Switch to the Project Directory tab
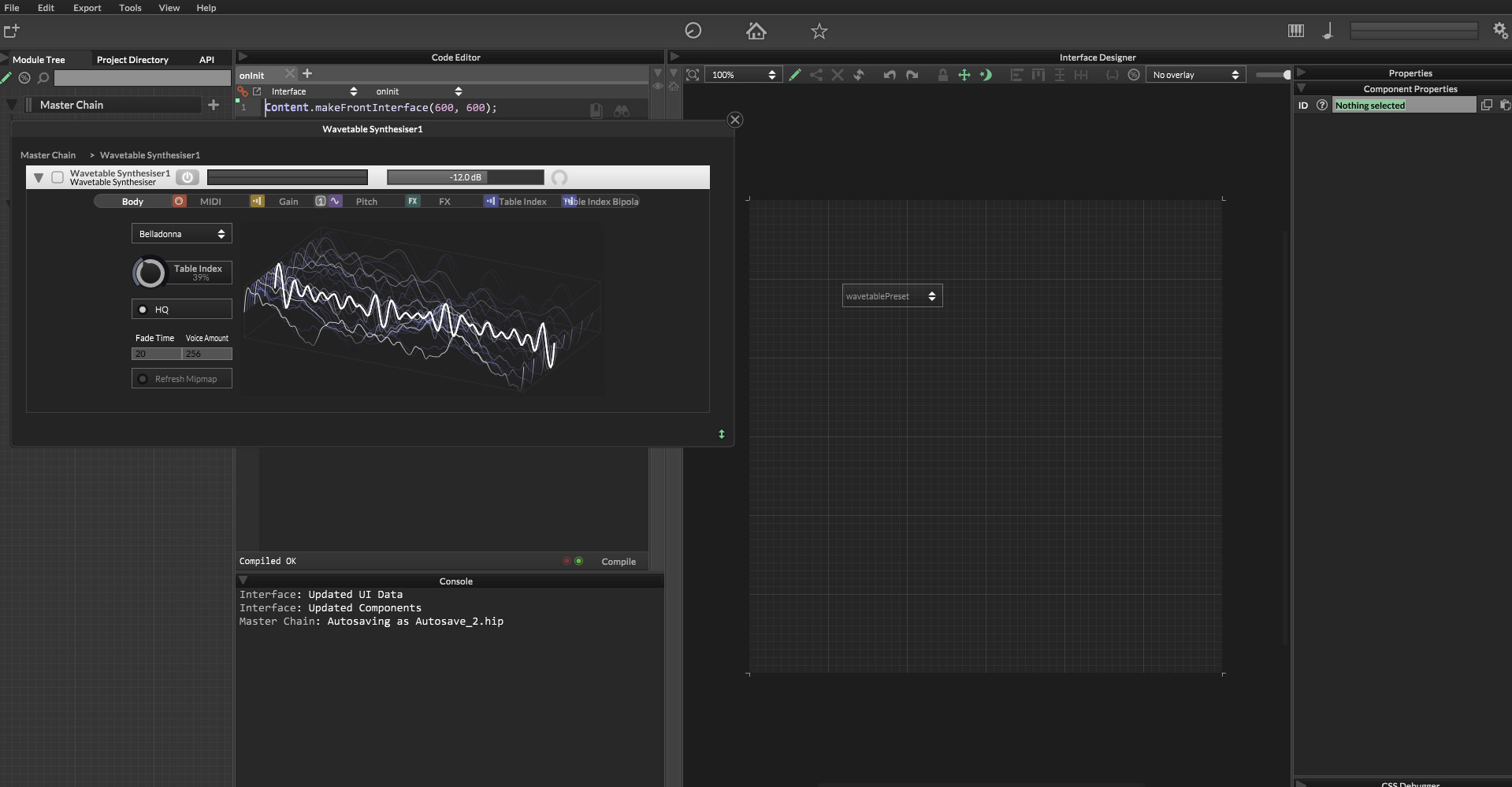Screen dimensions: 1512x787 [x=132, y=60]
